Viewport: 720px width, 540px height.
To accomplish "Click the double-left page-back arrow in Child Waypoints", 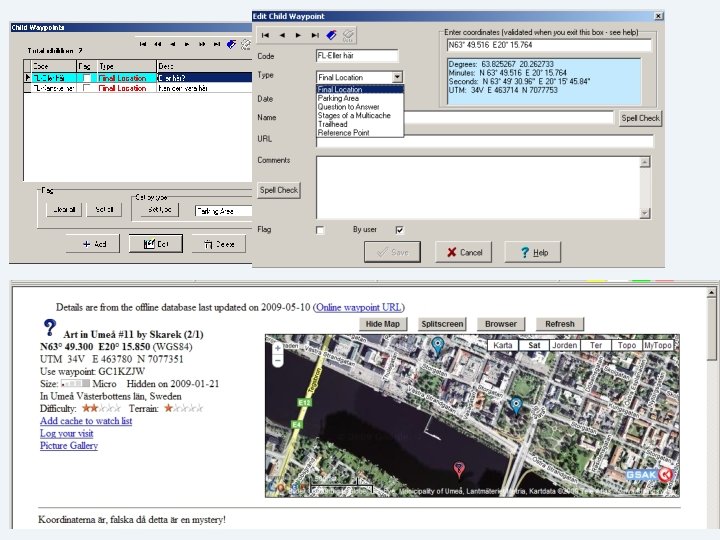I will [158, 44].
